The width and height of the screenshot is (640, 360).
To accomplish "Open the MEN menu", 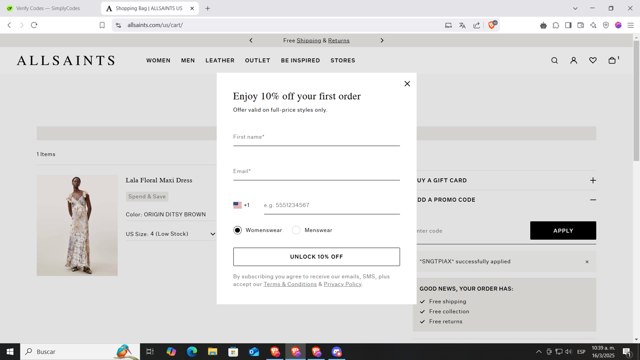I will [x=188, y=60].
